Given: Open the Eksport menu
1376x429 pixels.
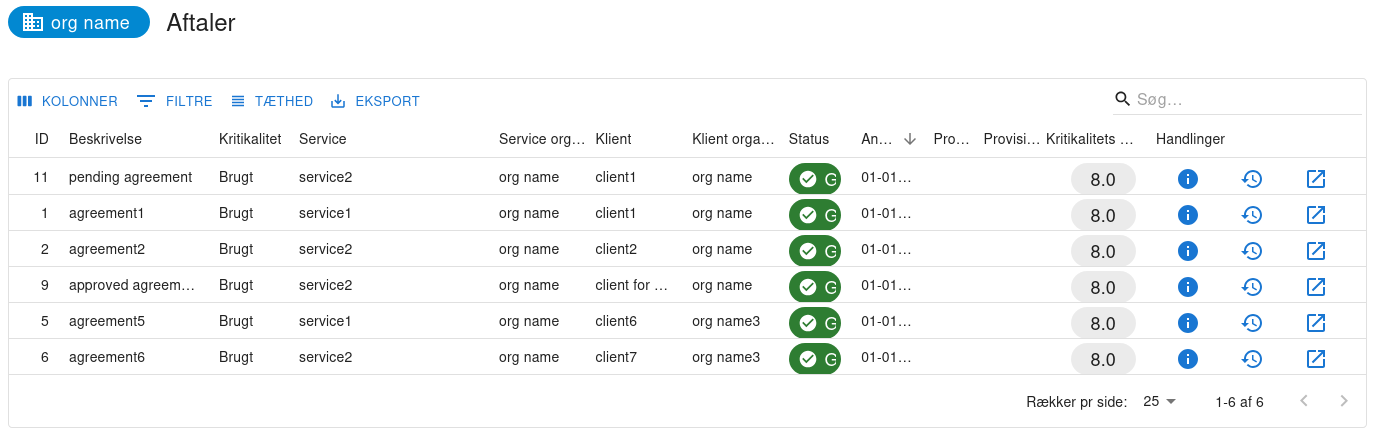Looking at the screenshot, I should [375, 101].
